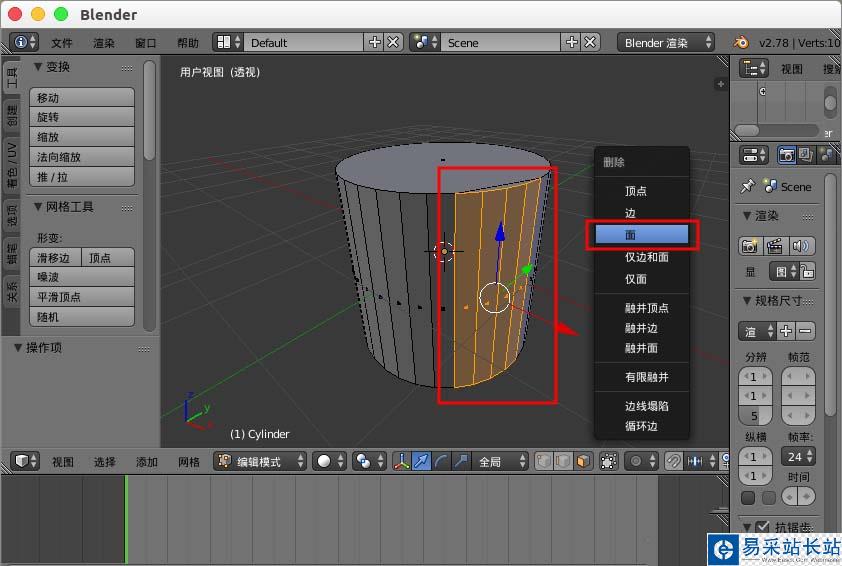Select 循环边 in the delete menu

click(x=641, y=426)
